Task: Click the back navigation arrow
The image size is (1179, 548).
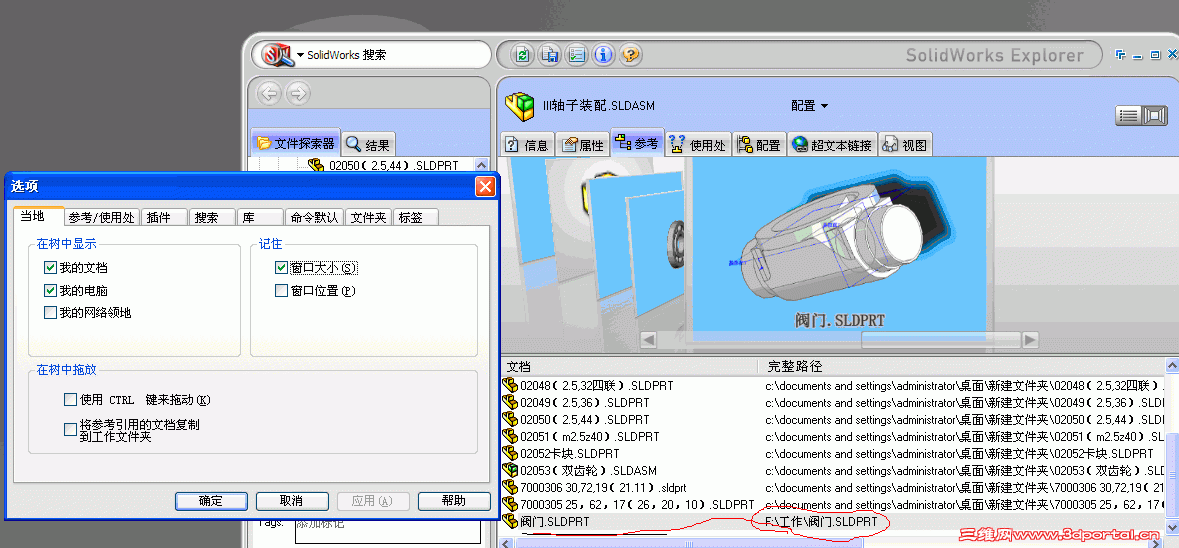Action: (x=269, y=94)
